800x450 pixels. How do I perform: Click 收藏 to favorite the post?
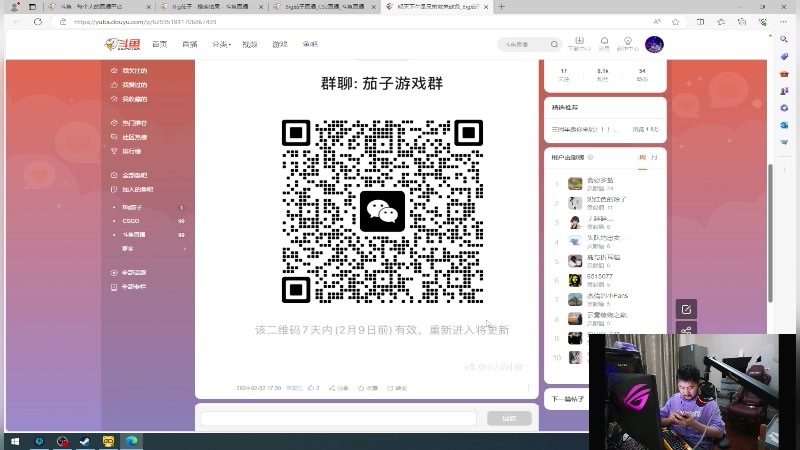[368, 388]
